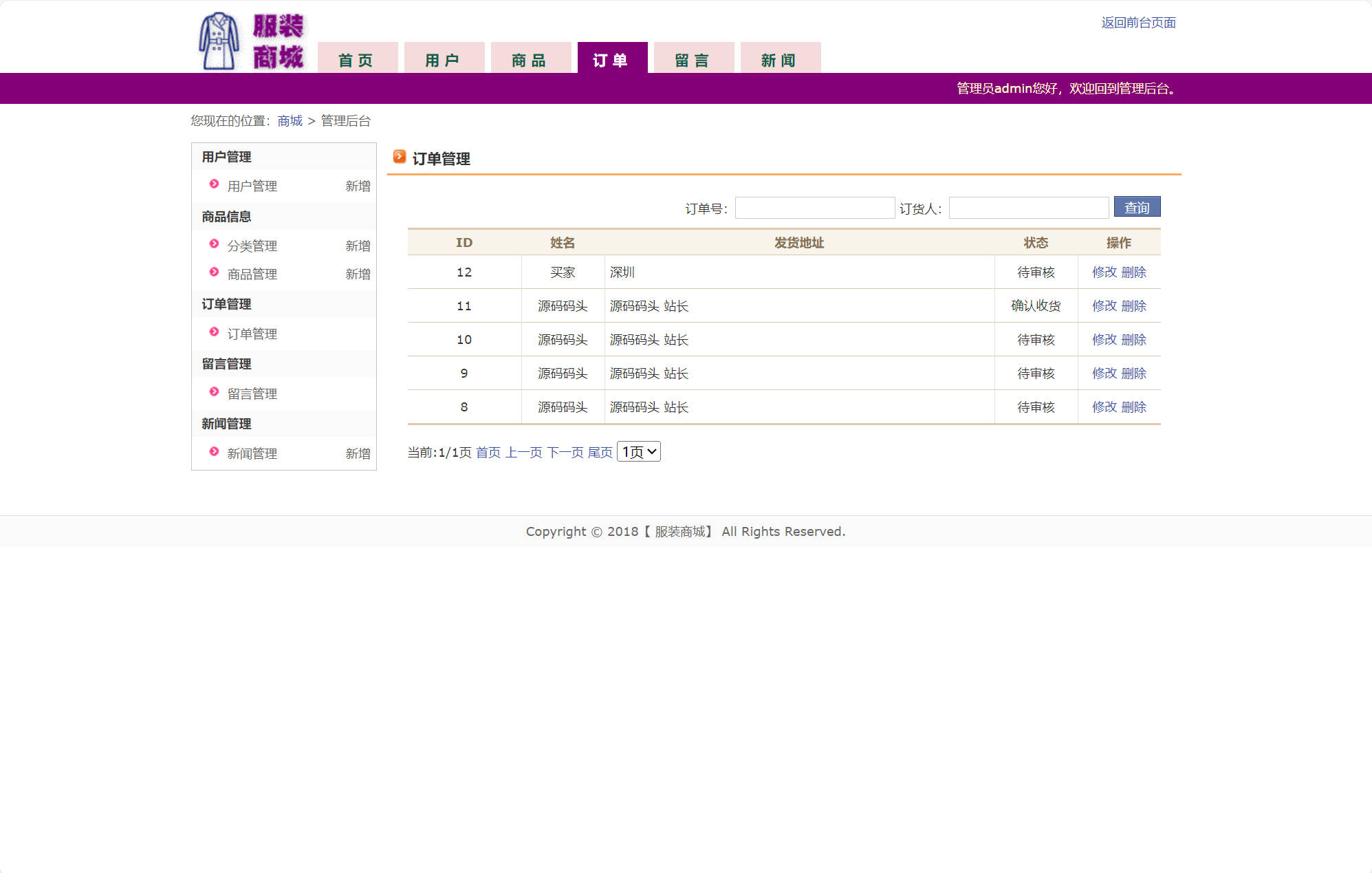Click the clothing store coat logo

point(219,41)
